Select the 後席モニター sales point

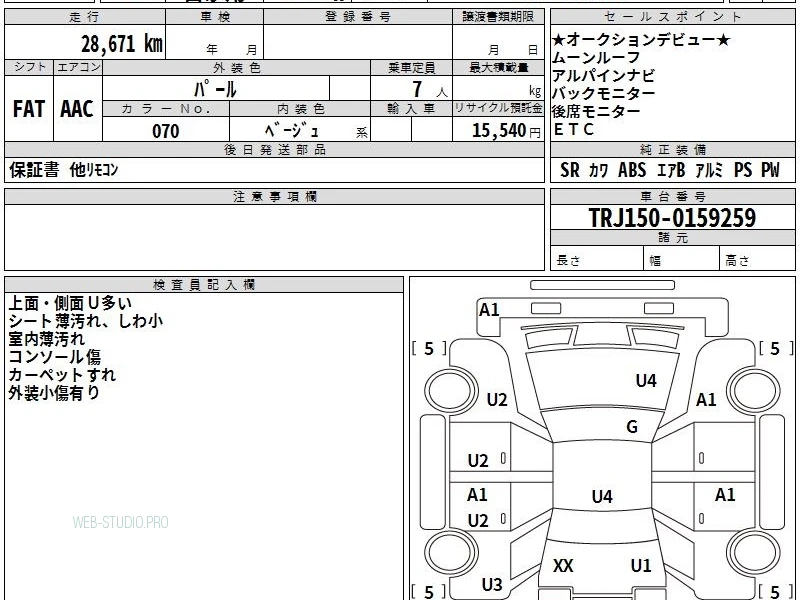596,111
